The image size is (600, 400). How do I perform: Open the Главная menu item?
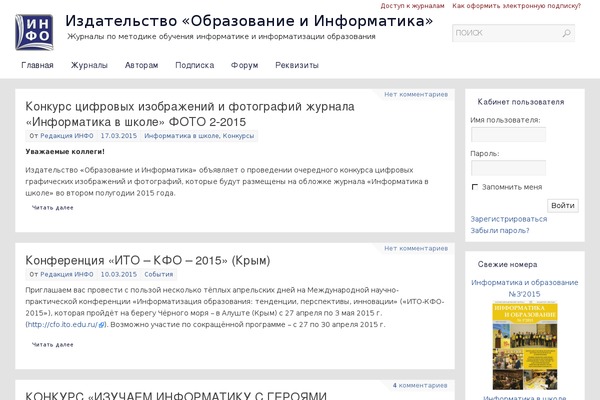coord(38,65)
